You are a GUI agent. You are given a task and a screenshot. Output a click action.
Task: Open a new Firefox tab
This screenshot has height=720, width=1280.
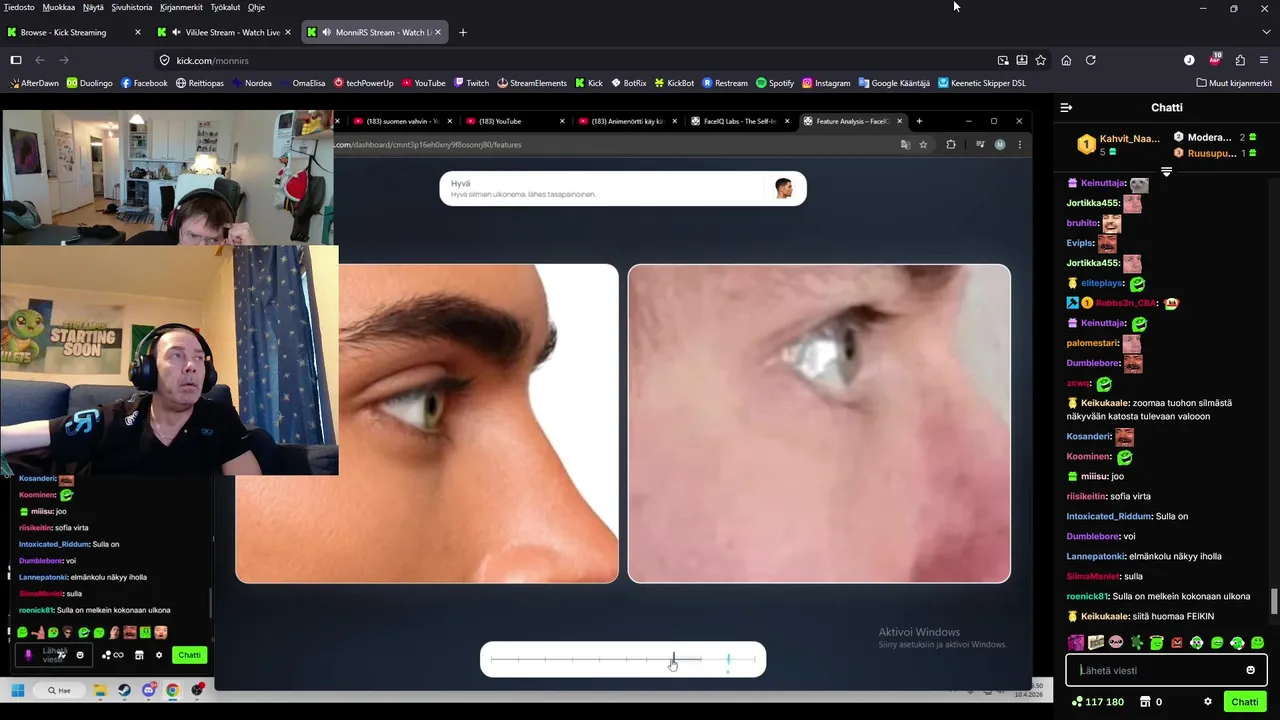point(462,32)
